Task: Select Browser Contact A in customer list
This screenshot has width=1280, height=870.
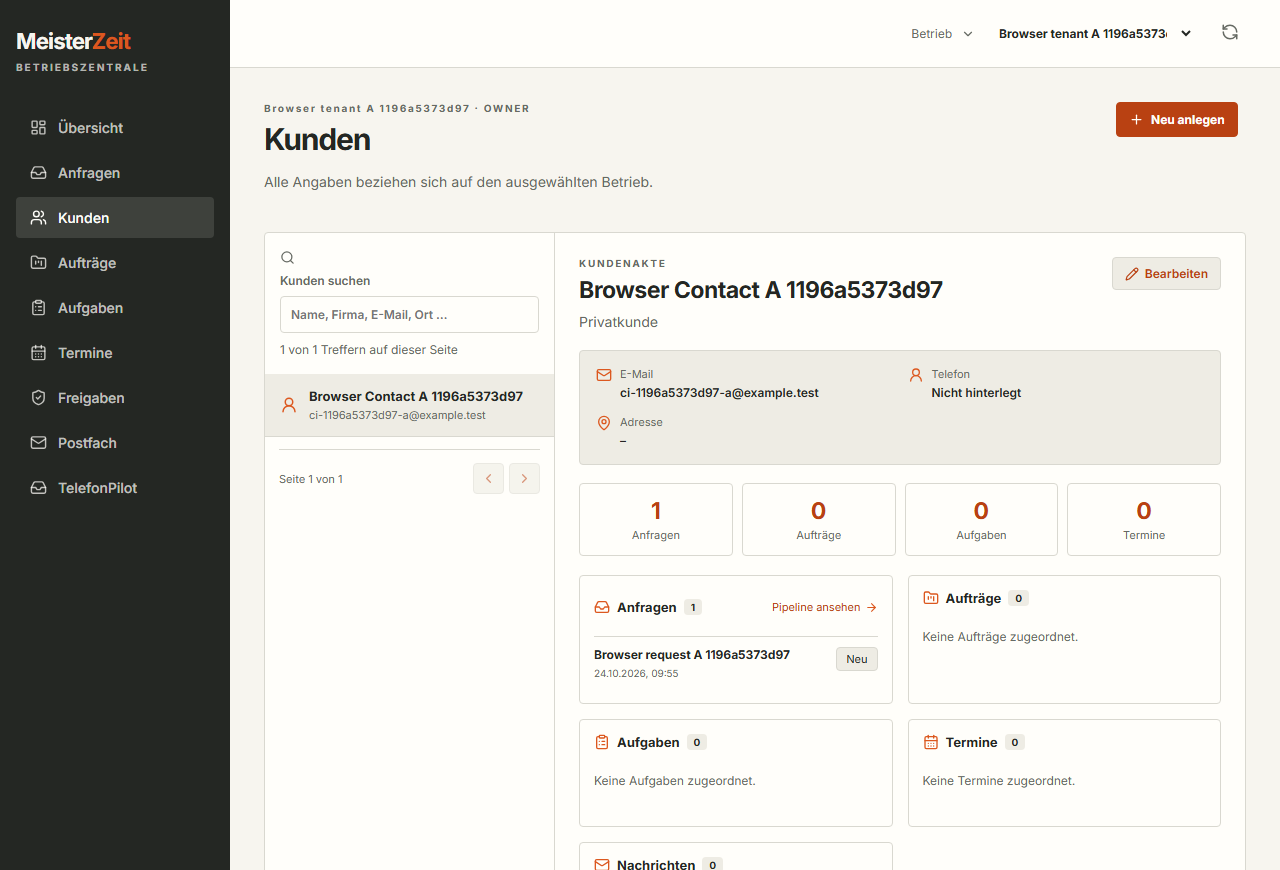Action: 409,405
